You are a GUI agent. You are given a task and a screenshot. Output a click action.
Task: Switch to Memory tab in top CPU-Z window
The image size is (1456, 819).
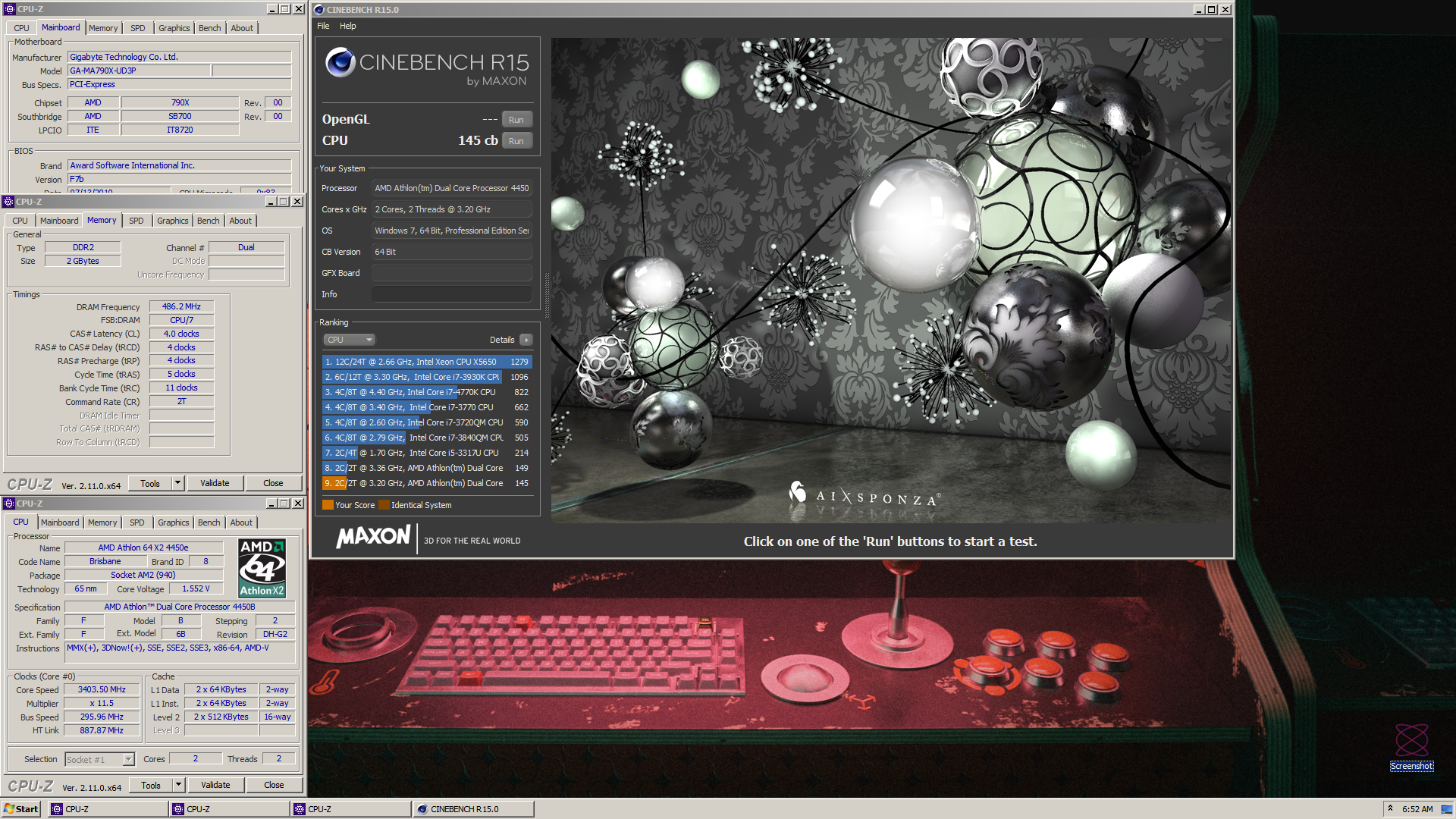click(103, 28)
